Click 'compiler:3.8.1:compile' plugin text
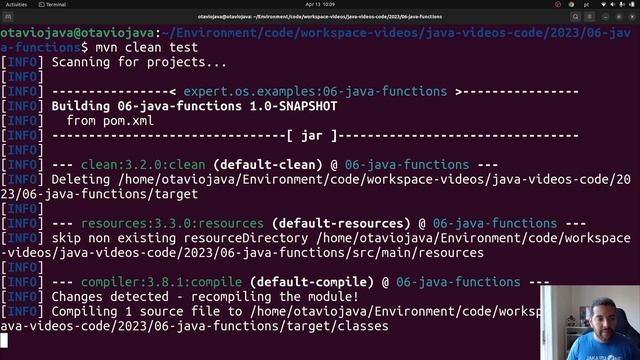The width and height of the screenshot is (640, 360). [x=161, y=282]
